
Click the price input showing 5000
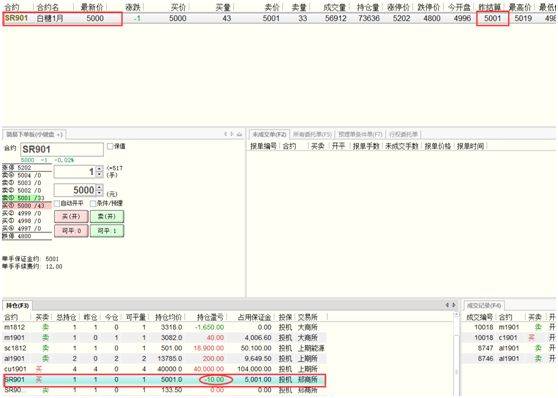(x=75, y=190)
